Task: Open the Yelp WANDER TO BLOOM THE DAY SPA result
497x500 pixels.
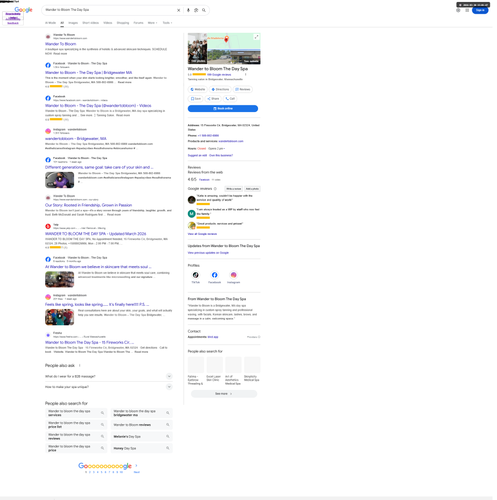Action: 96,234
